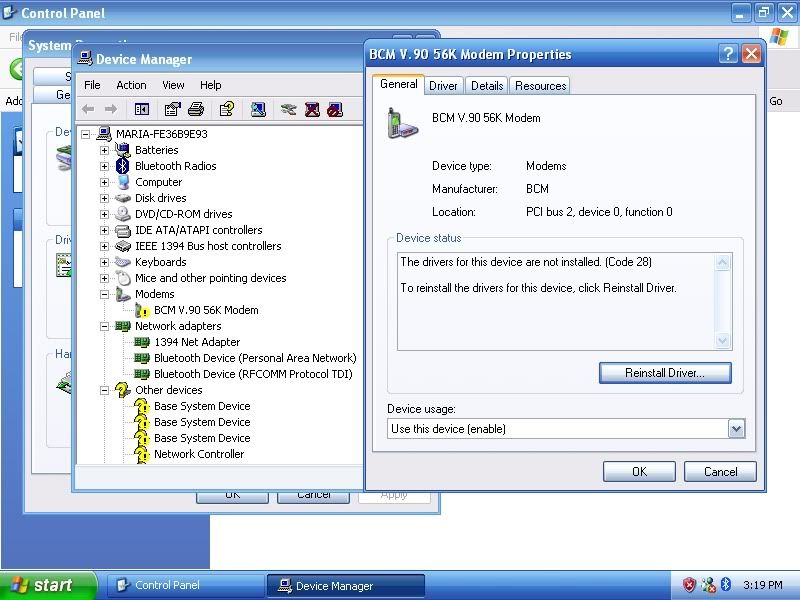Click the Help toolbar icon with question mark

click(x=227, y=110)
